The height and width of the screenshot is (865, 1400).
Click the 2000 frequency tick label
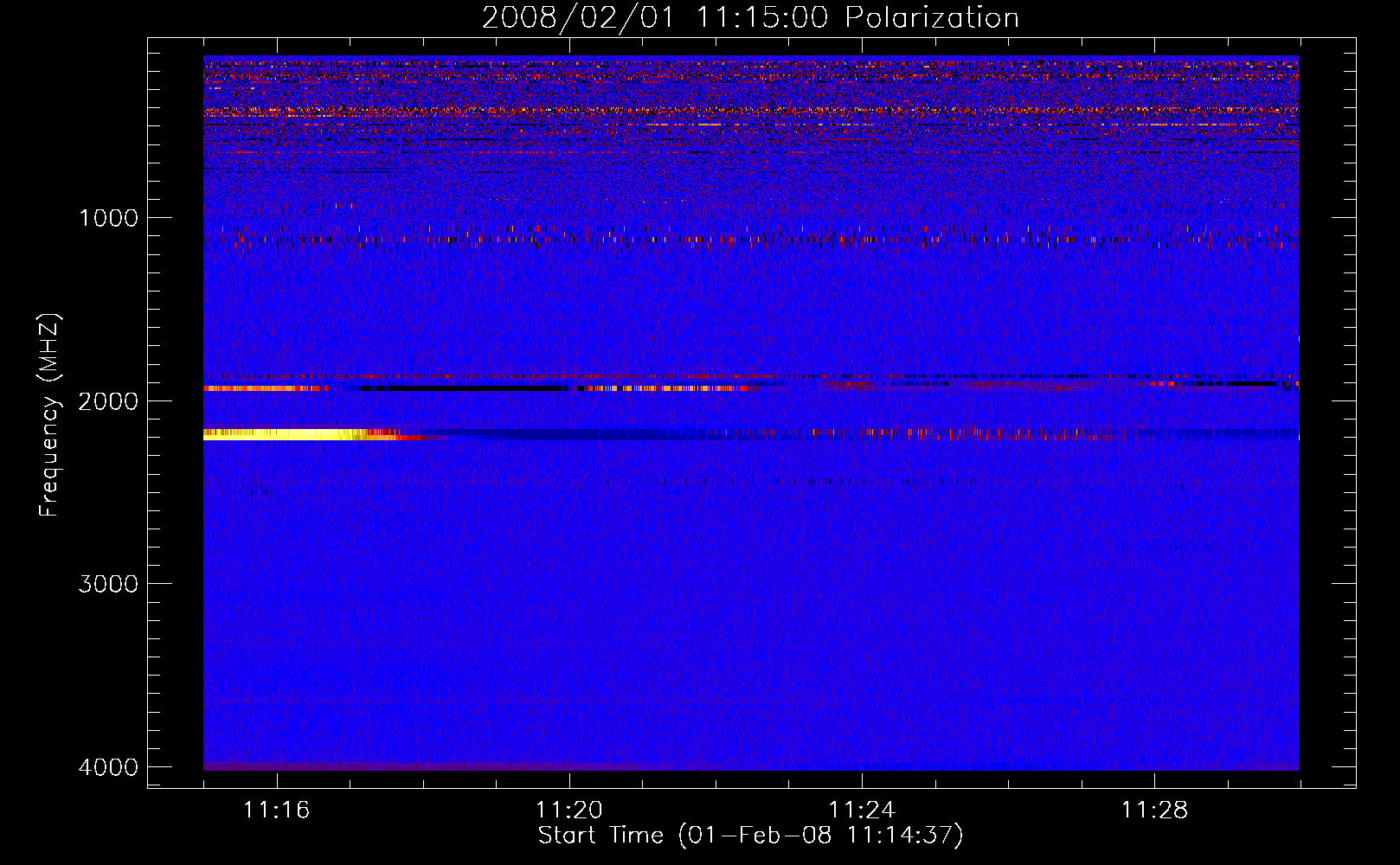[x=108, y=400]
